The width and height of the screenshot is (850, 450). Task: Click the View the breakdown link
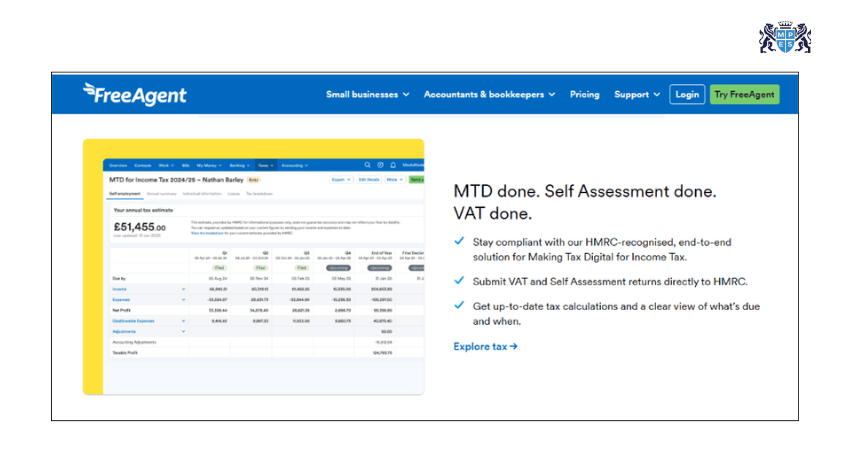pos(207,233)
